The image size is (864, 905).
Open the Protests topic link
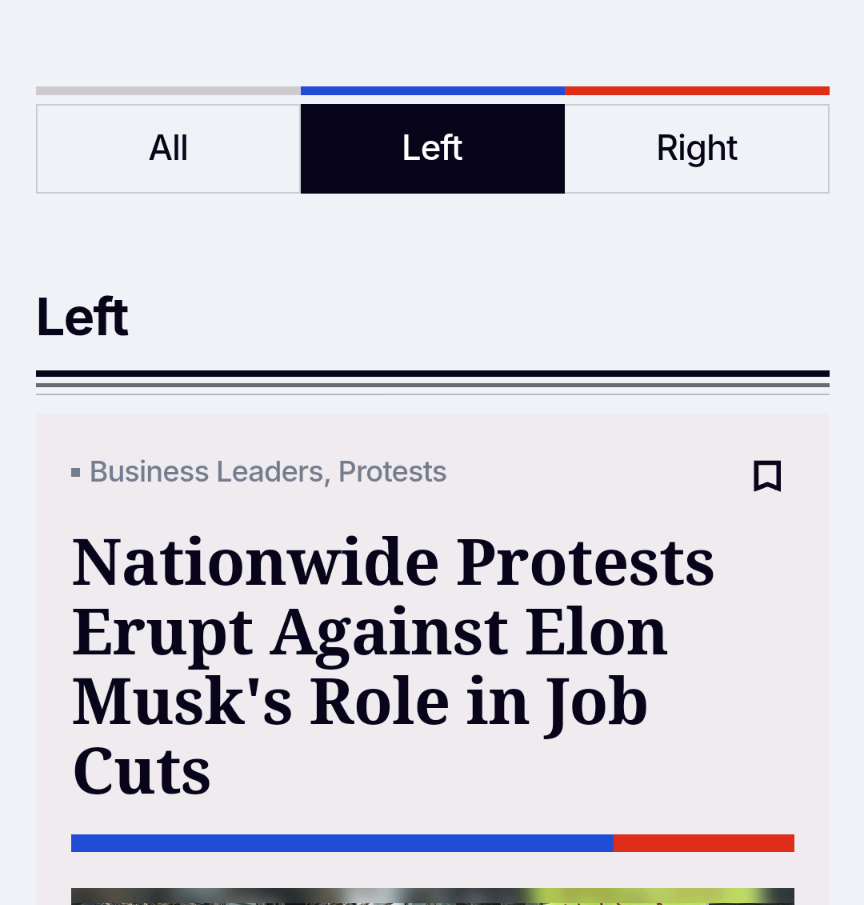click(x=392, y=472)
